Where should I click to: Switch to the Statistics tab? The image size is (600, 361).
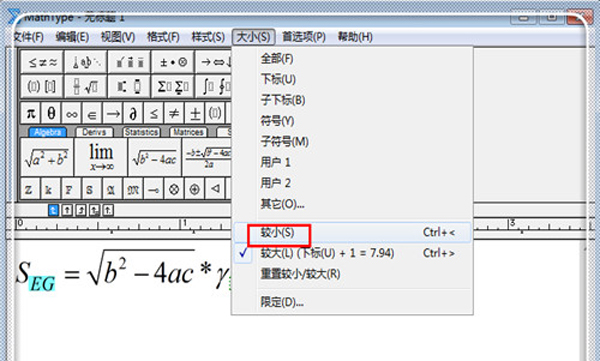click(x=141, y=132)
